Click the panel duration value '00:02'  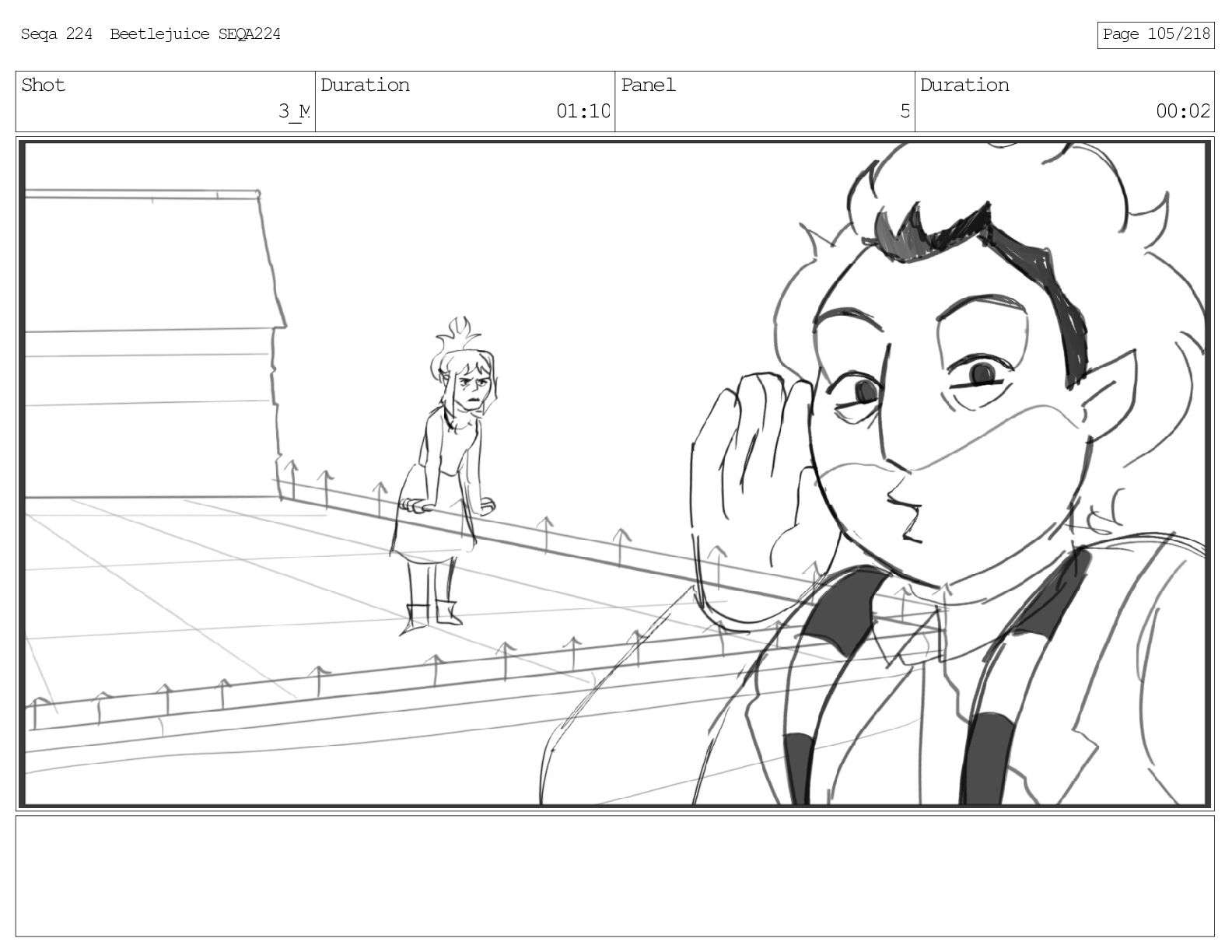[1183, 111]
